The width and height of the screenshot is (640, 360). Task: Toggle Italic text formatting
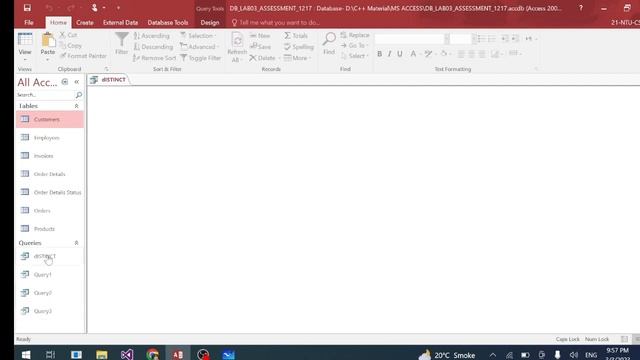[x=389, y=54]
